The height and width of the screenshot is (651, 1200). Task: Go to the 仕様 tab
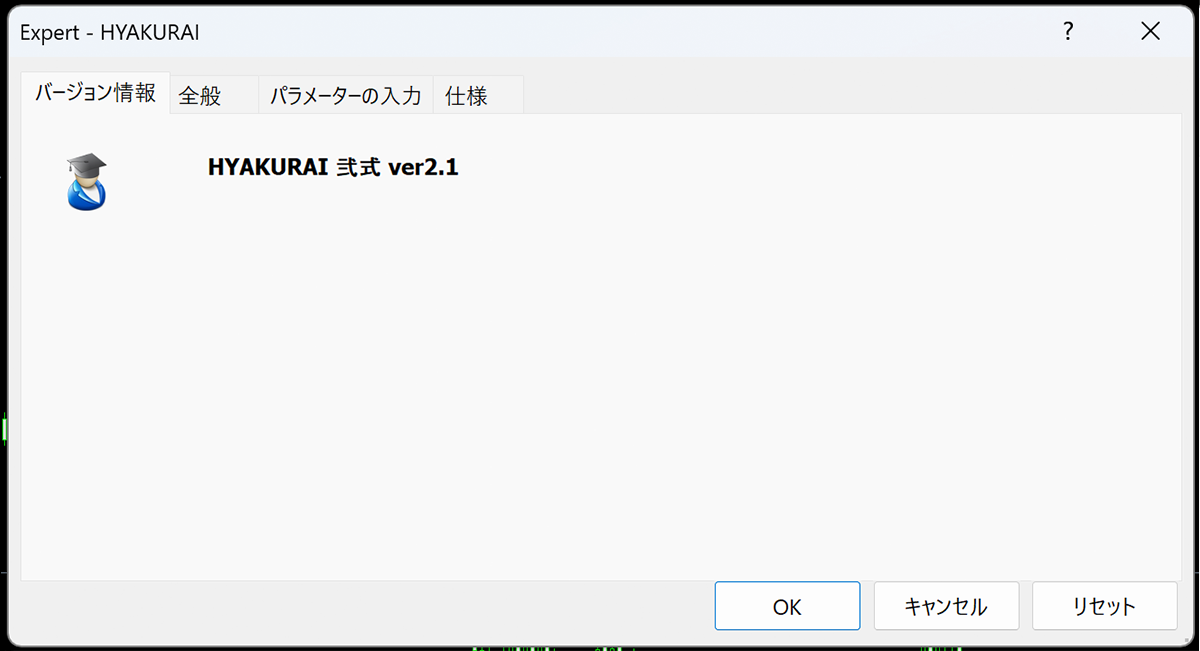pos(466,96)
